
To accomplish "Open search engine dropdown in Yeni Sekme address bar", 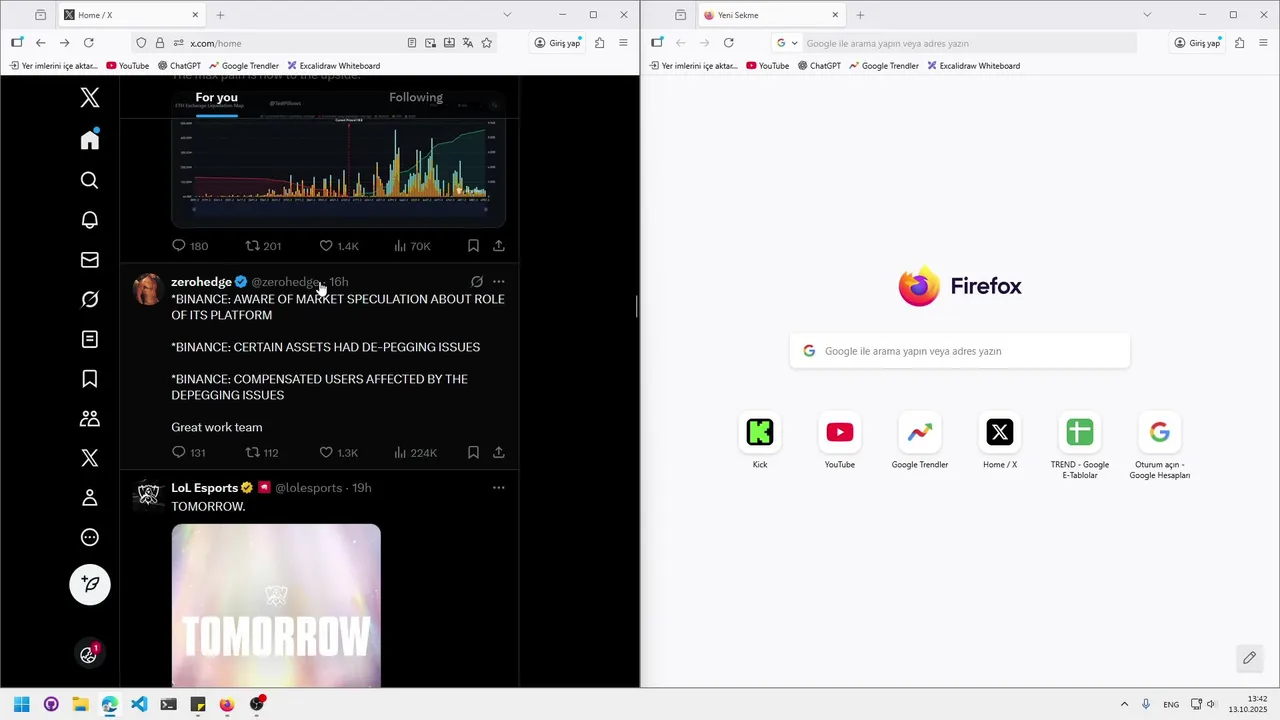I will (788, 43).
